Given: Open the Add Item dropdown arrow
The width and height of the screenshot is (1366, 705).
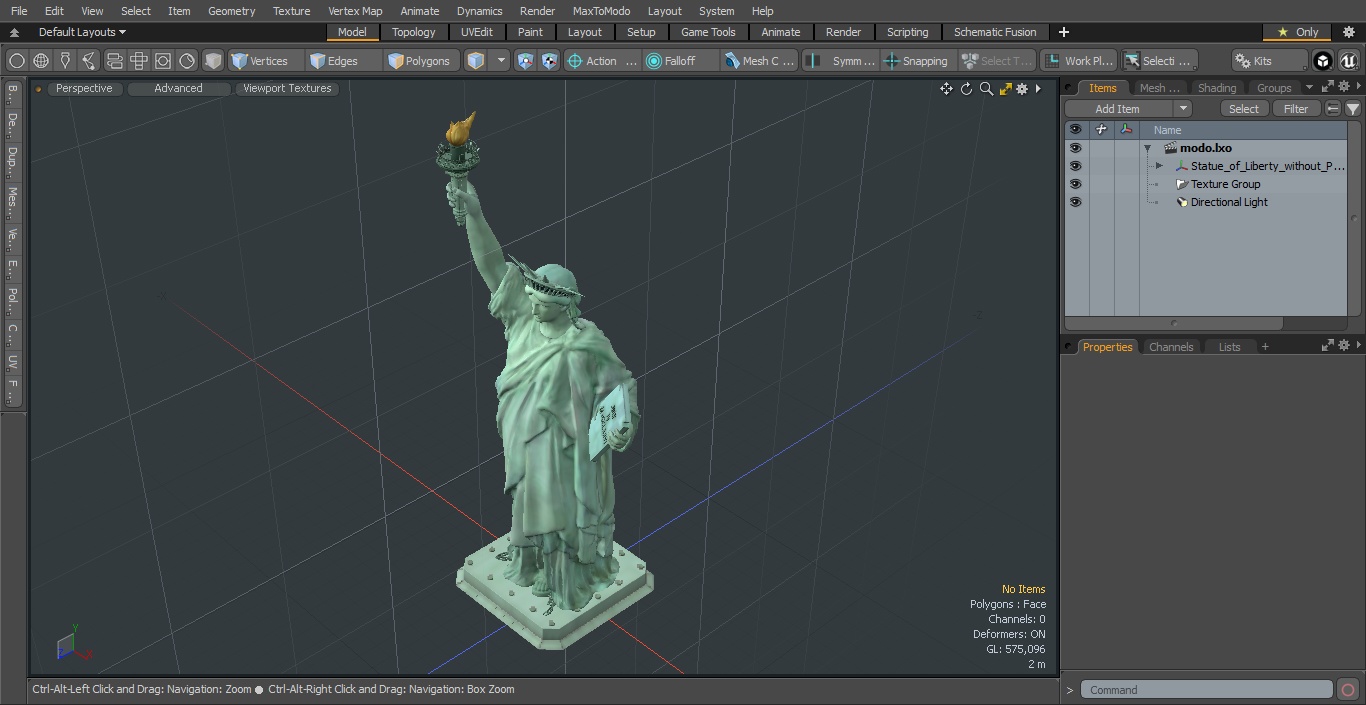Looking at the screenshot, I should point(1182,109).
